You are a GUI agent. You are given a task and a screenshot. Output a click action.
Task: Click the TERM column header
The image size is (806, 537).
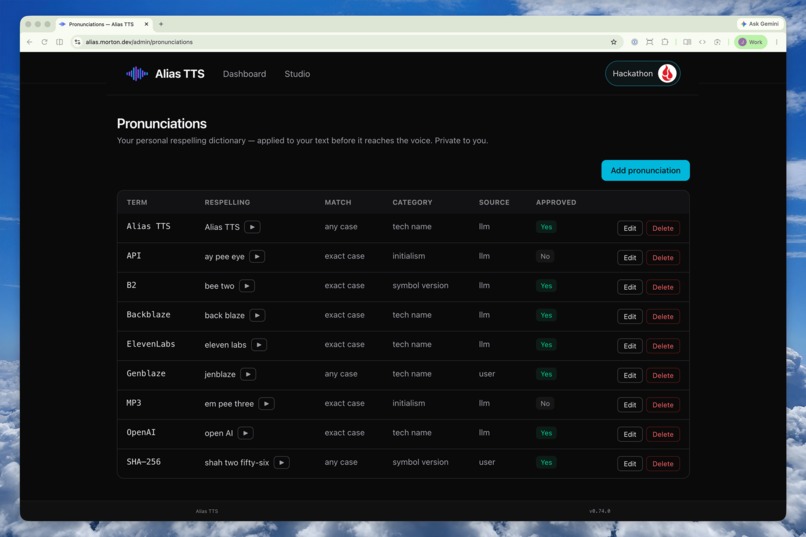point(137,202)
